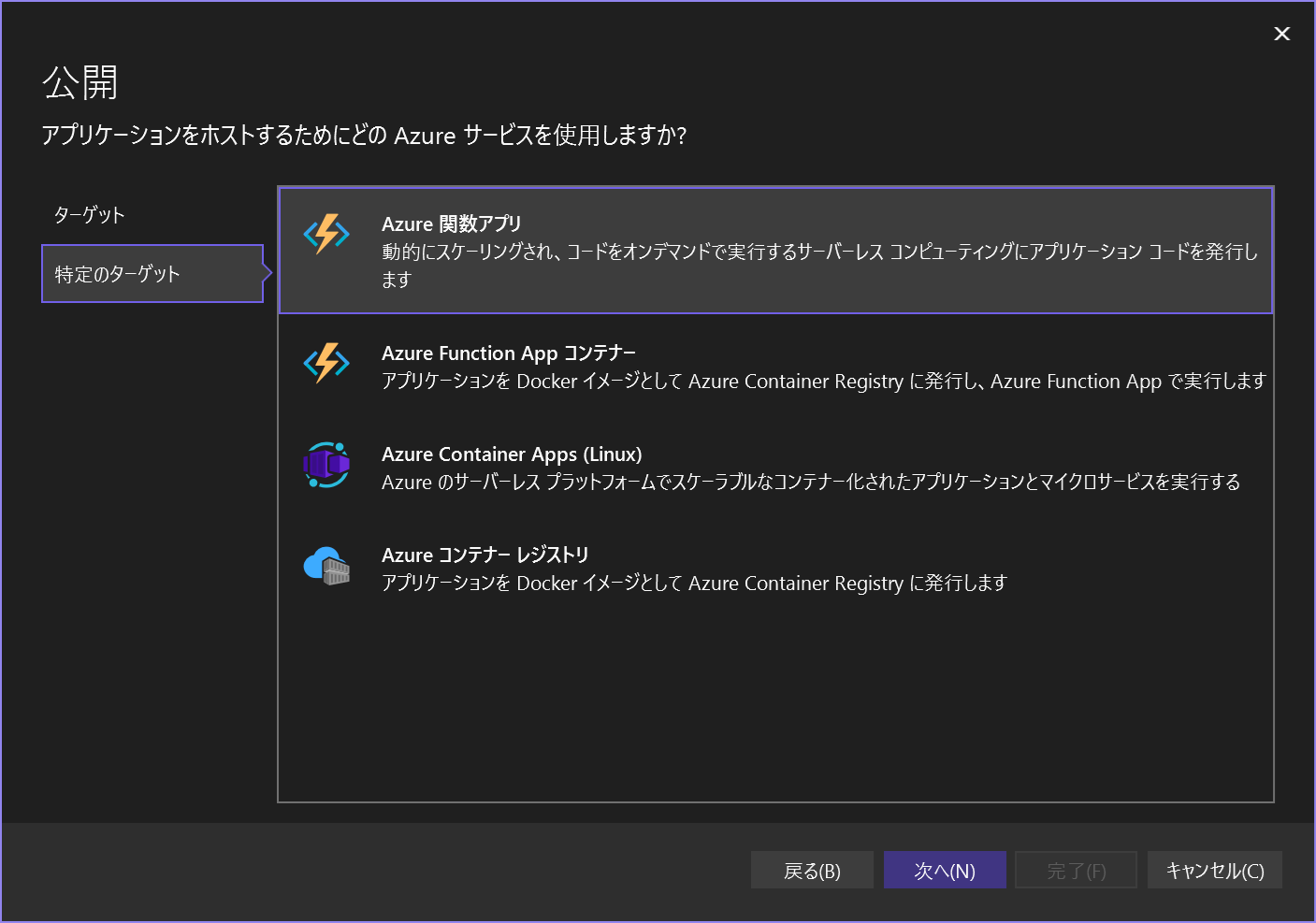The image size is (1316, 923).
Task: Click the Docker image description under Function App コンテナー
Action: pyautogui.click(x=823, y=382)
